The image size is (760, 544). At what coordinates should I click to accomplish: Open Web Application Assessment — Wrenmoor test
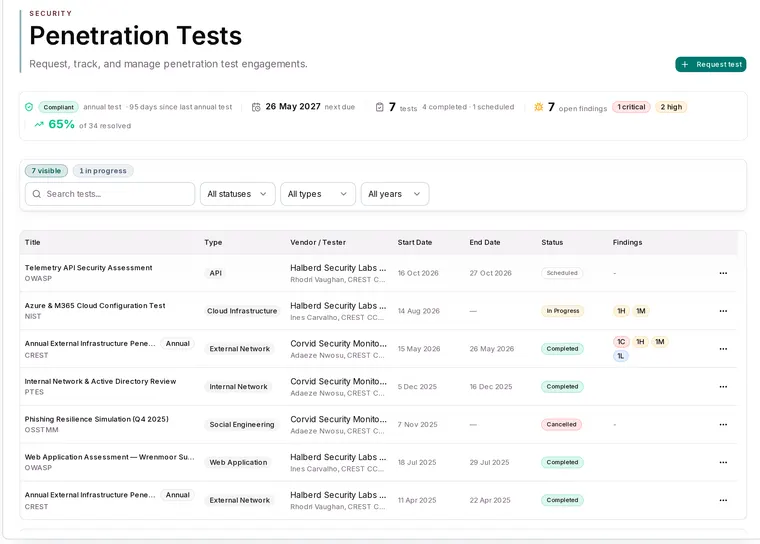coord(110,457)
